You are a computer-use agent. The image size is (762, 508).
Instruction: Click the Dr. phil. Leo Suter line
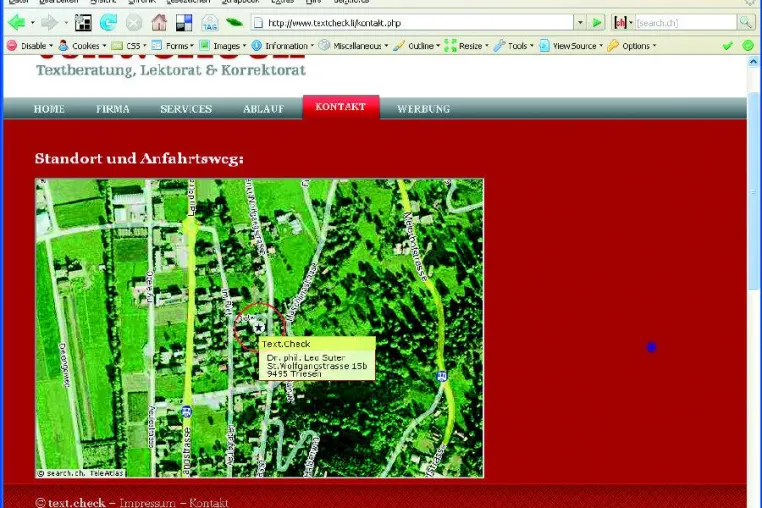(306, 358)
